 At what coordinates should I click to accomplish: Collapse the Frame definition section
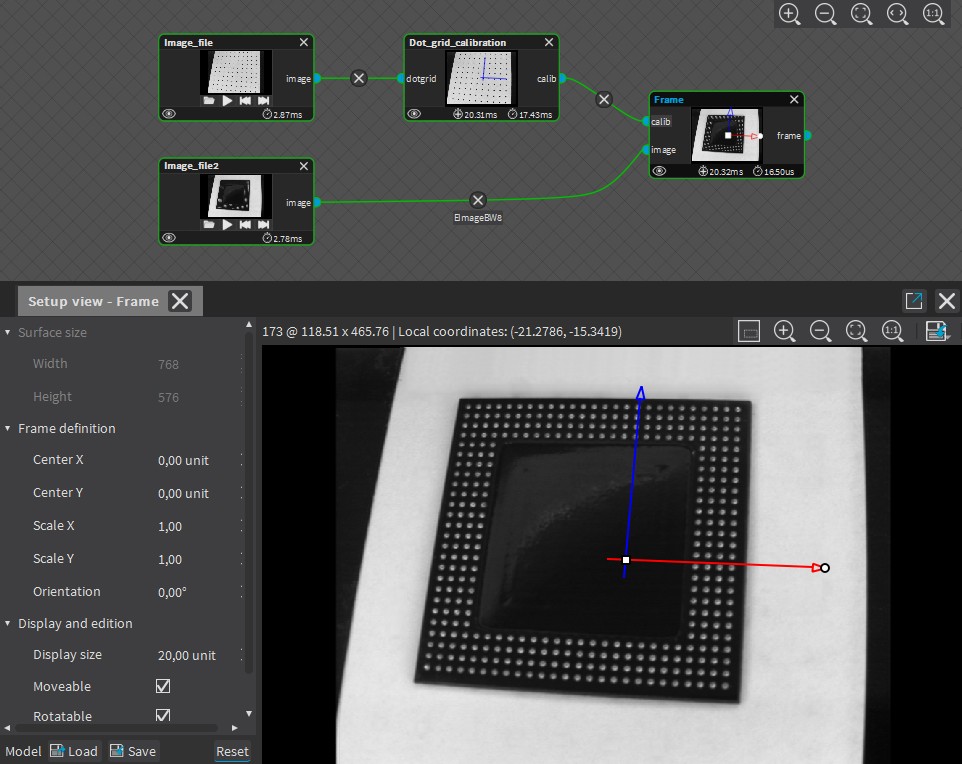[7, 428]
